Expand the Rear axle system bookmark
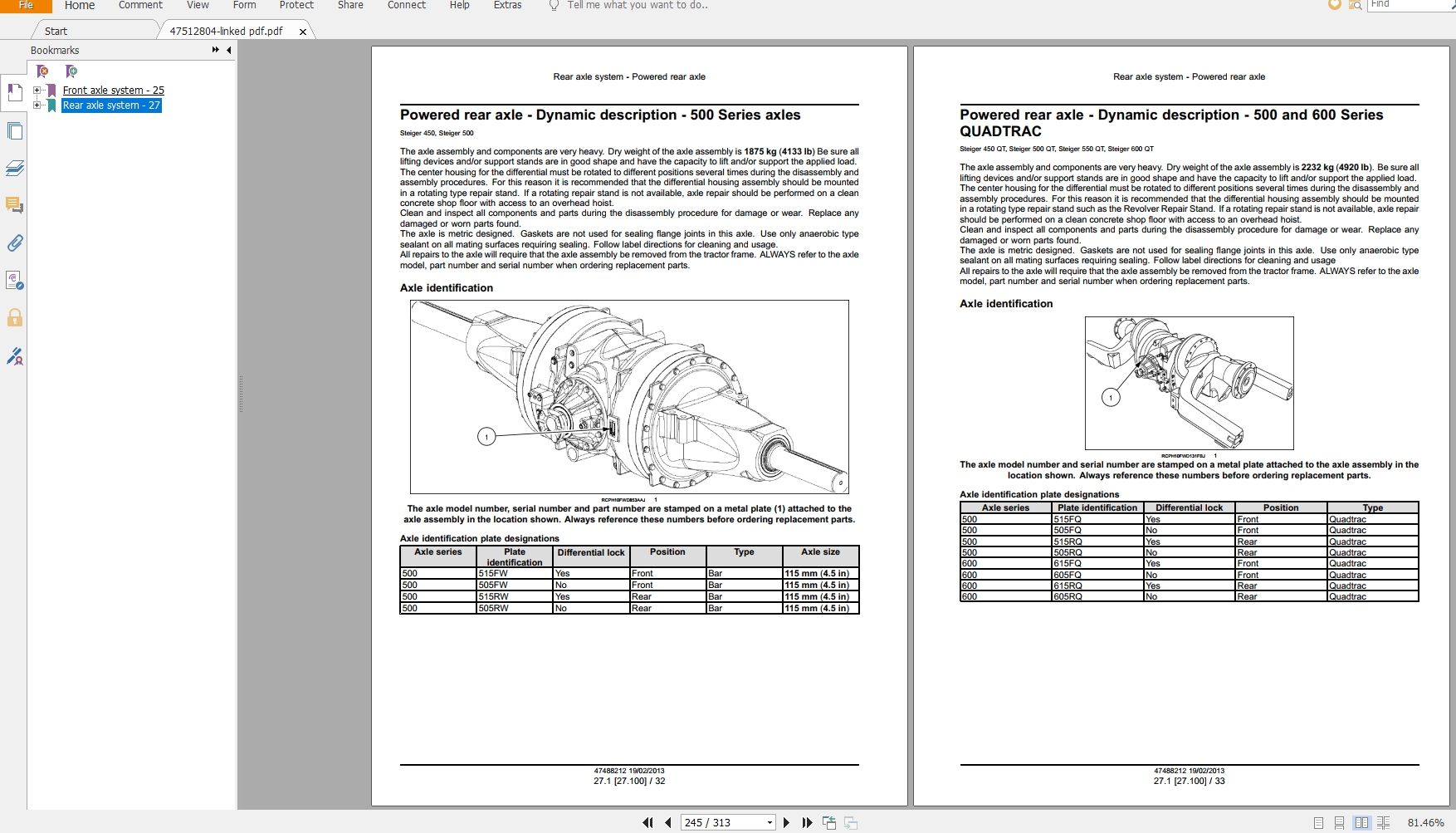Screen dimensions: 1456x833 [37, 105]
